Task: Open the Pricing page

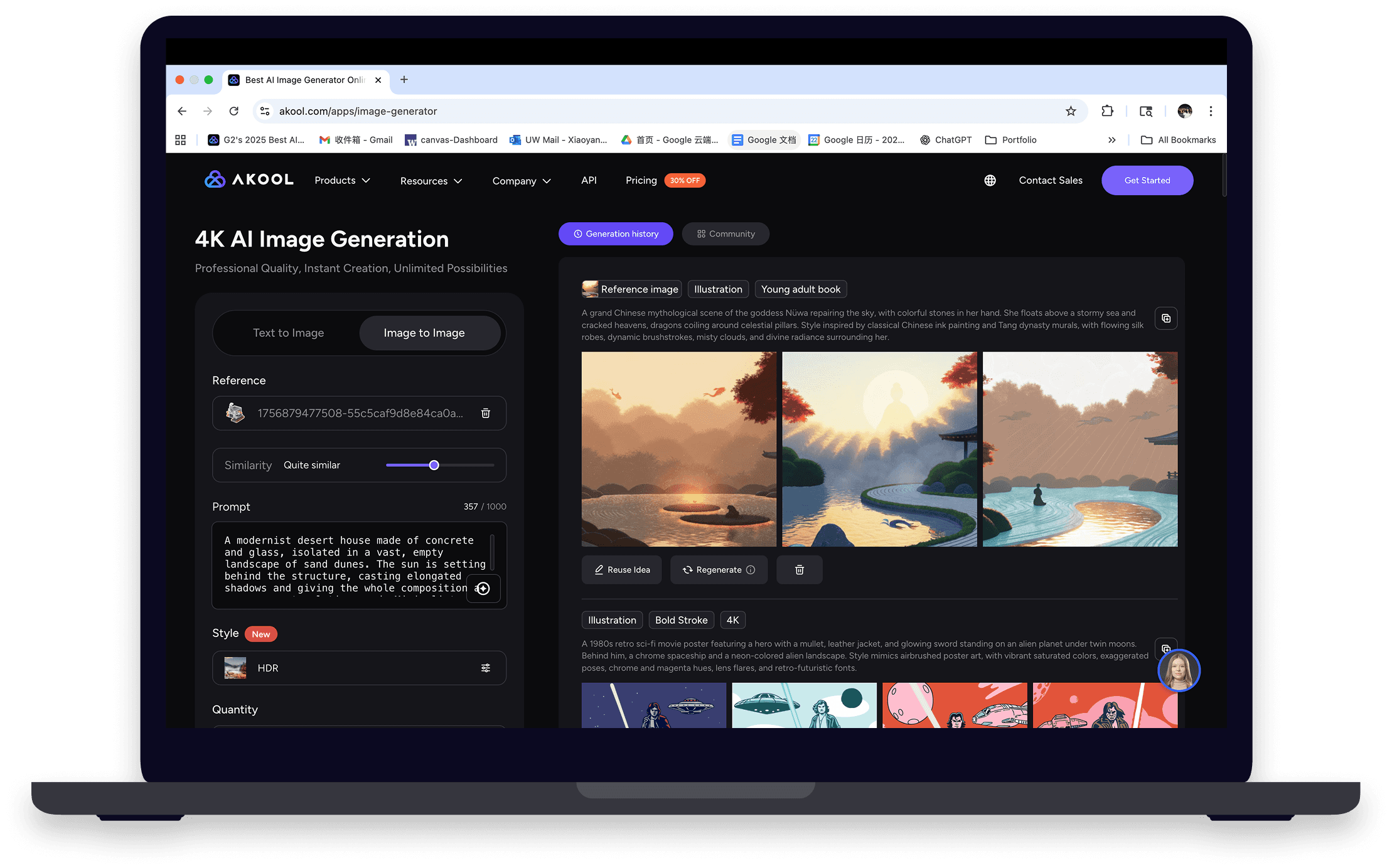Action: coord(641,181)
